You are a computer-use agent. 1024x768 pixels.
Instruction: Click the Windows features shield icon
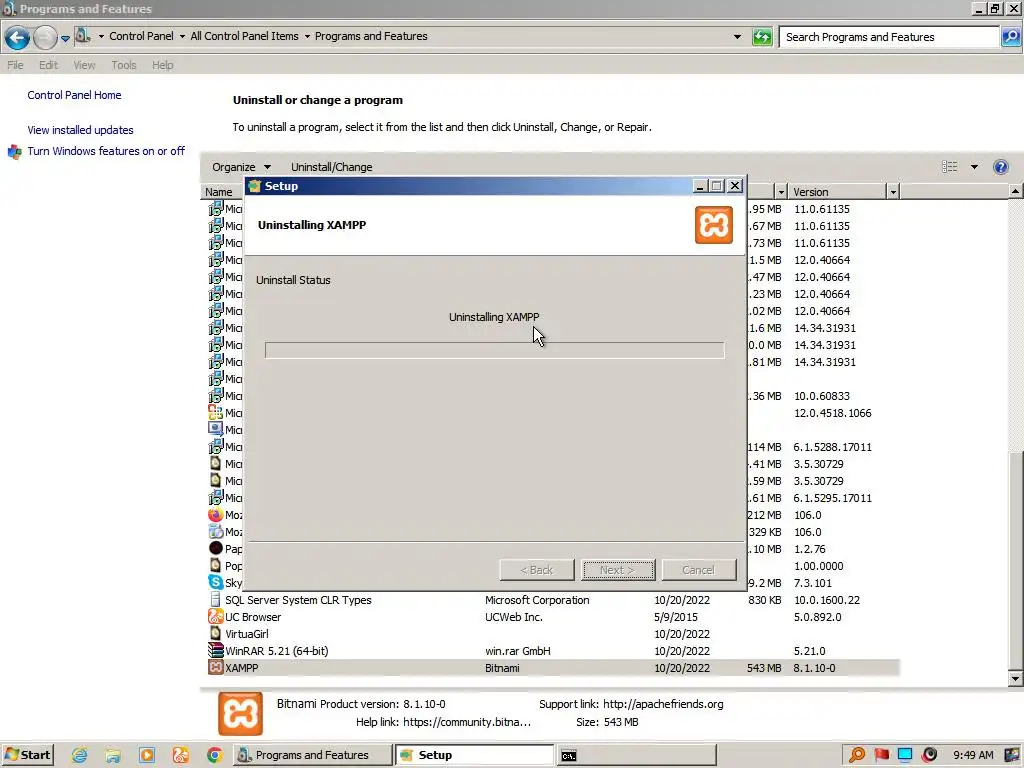pyautogui.click(x=14, y=152)
